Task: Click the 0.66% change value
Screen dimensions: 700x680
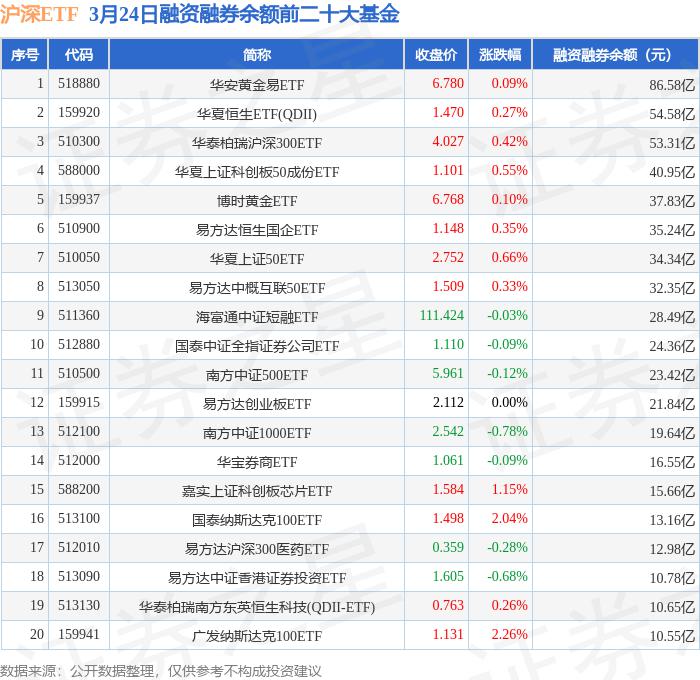Action: pos(509,258)
